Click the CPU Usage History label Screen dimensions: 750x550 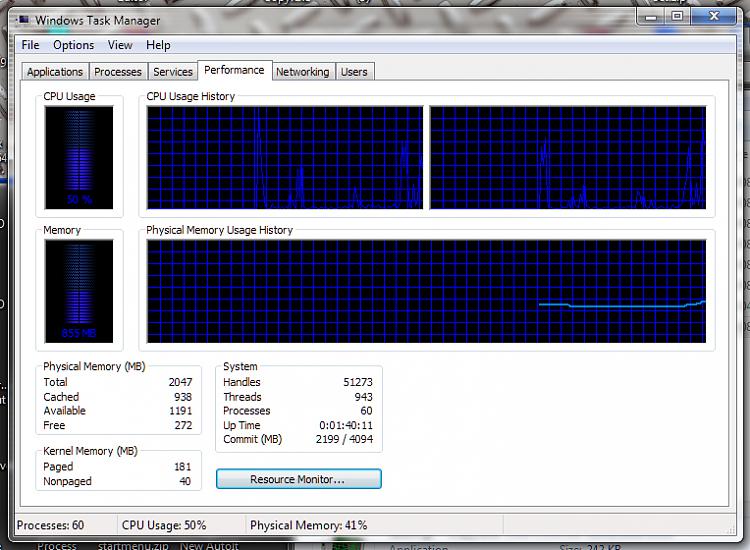click(190, 96)
